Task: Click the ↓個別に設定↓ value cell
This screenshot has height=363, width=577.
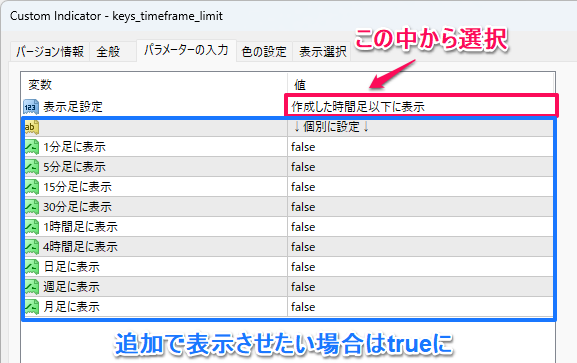Action: point(420,127)
